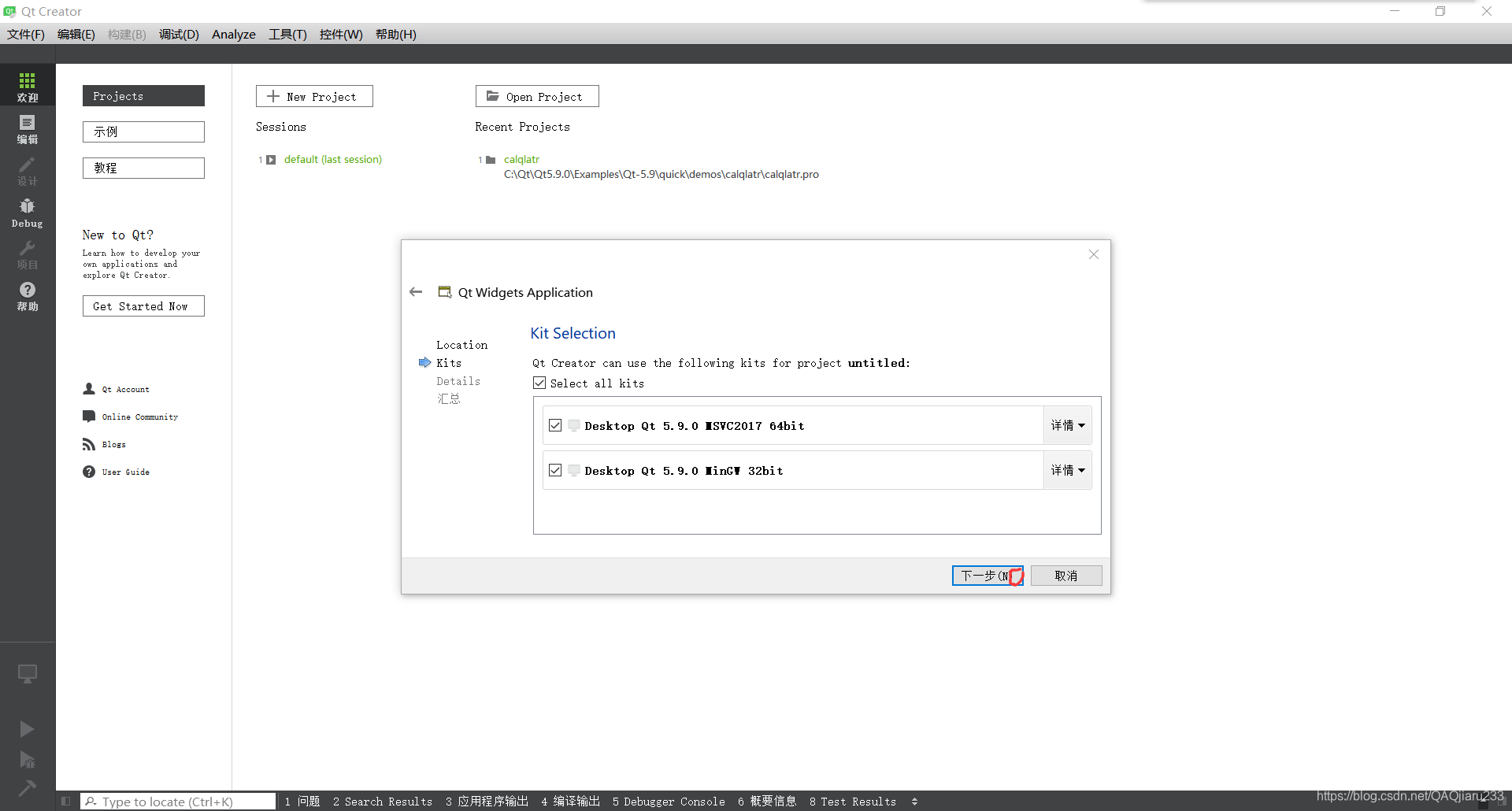Image resolution: width=1512 pixels, height=811 pixels.
Task: Uncheck the Desktop Qt 5.9.0 MSVC2017 64bit kit
Action: tap(555, 425)
